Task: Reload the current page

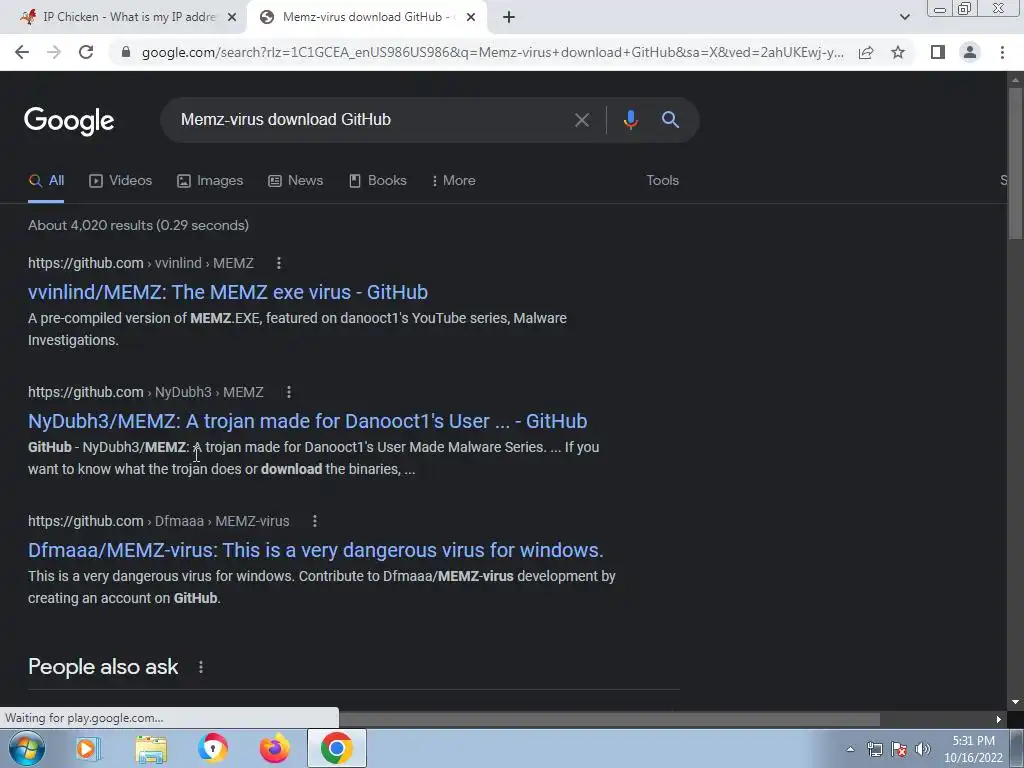Action: point(86,52)
